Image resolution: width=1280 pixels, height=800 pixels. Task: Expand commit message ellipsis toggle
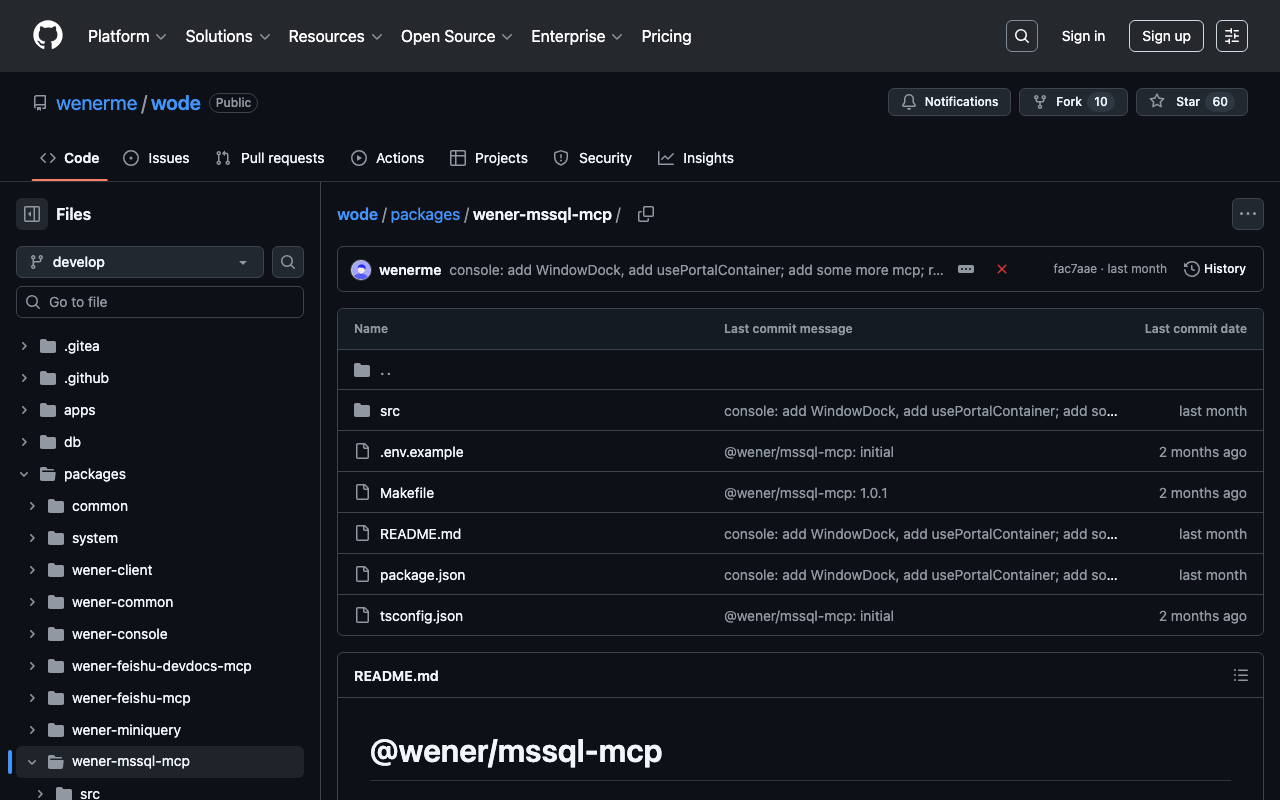pos(966,269)
